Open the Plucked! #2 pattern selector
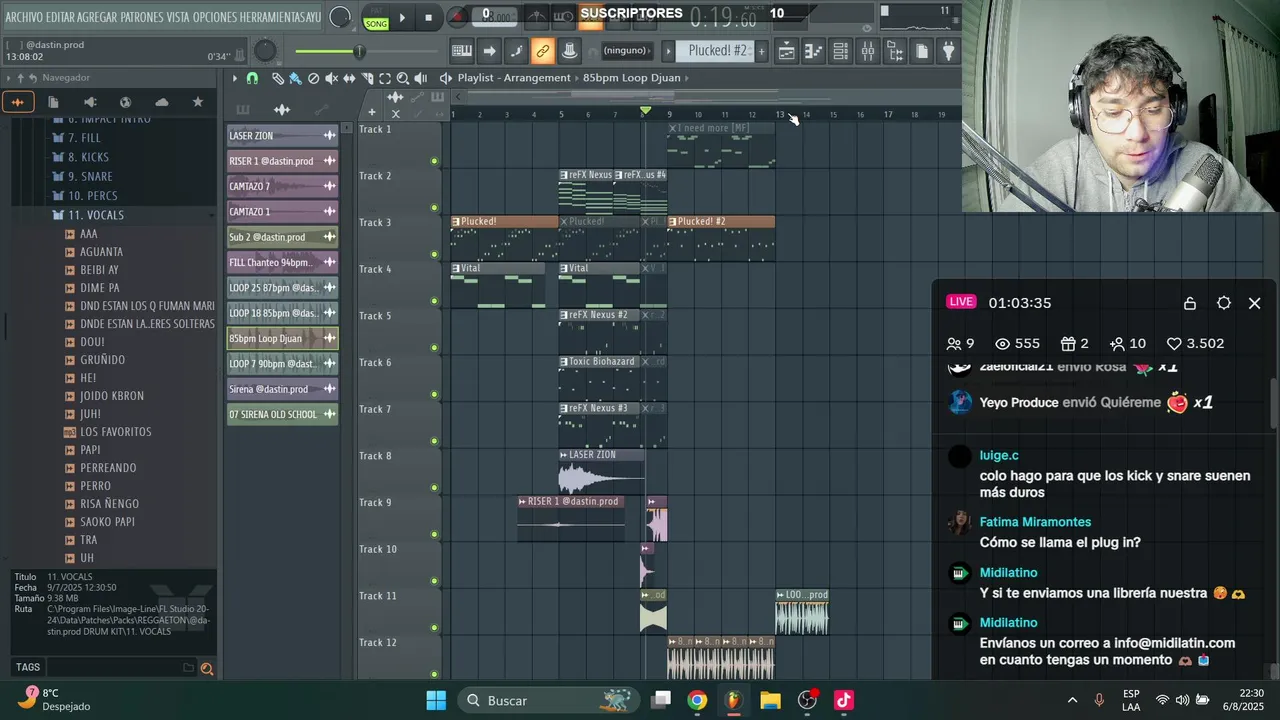Image resolution: width=1280 pixels, height=720 pixels. [x=717, y=51]
